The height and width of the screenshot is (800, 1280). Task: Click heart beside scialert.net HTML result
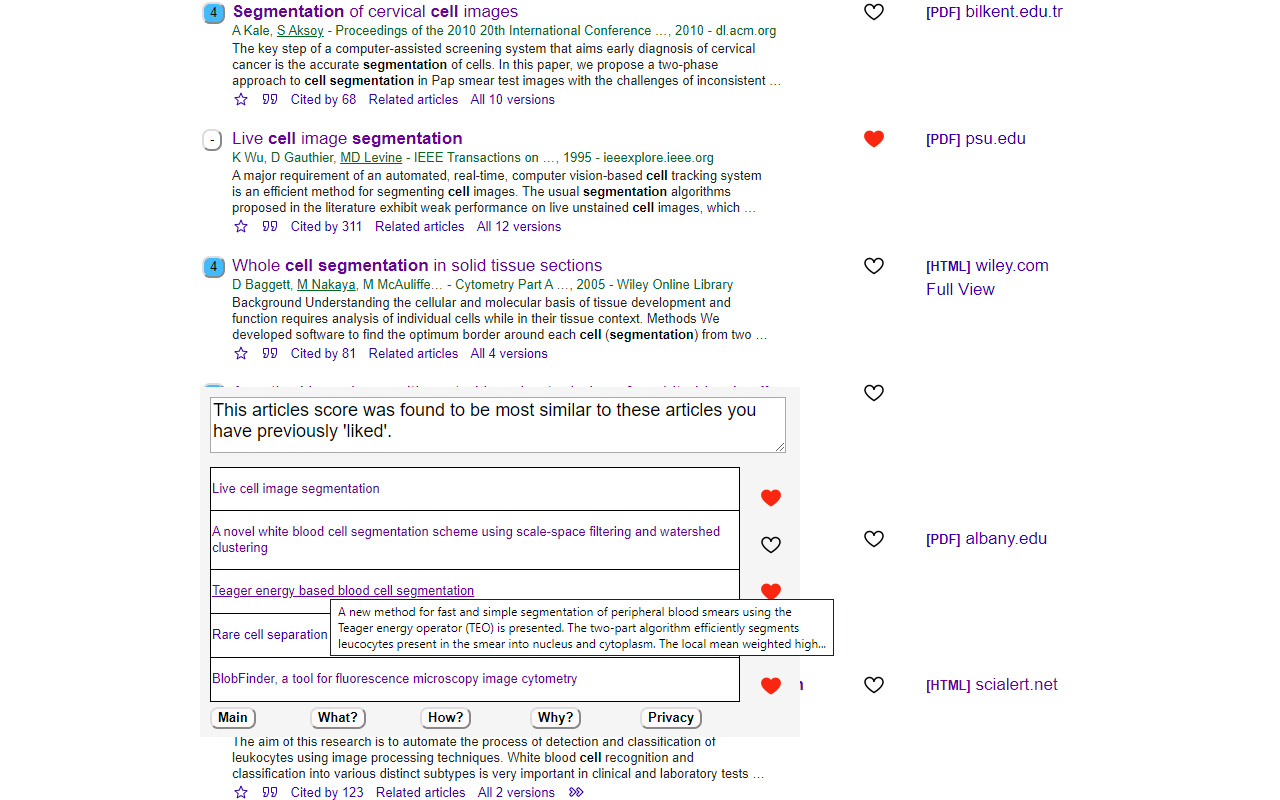click(874, 685)
